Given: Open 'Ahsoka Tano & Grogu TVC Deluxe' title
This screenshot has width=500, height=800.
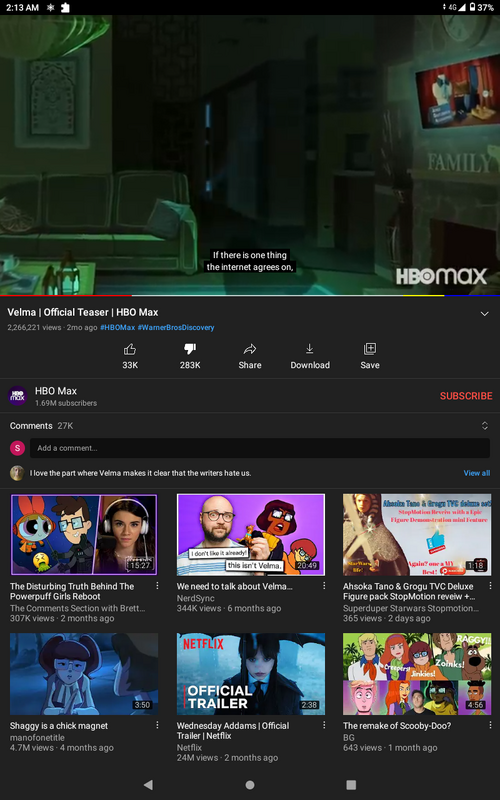Looking at the screenshot, I should pos(409,591).
